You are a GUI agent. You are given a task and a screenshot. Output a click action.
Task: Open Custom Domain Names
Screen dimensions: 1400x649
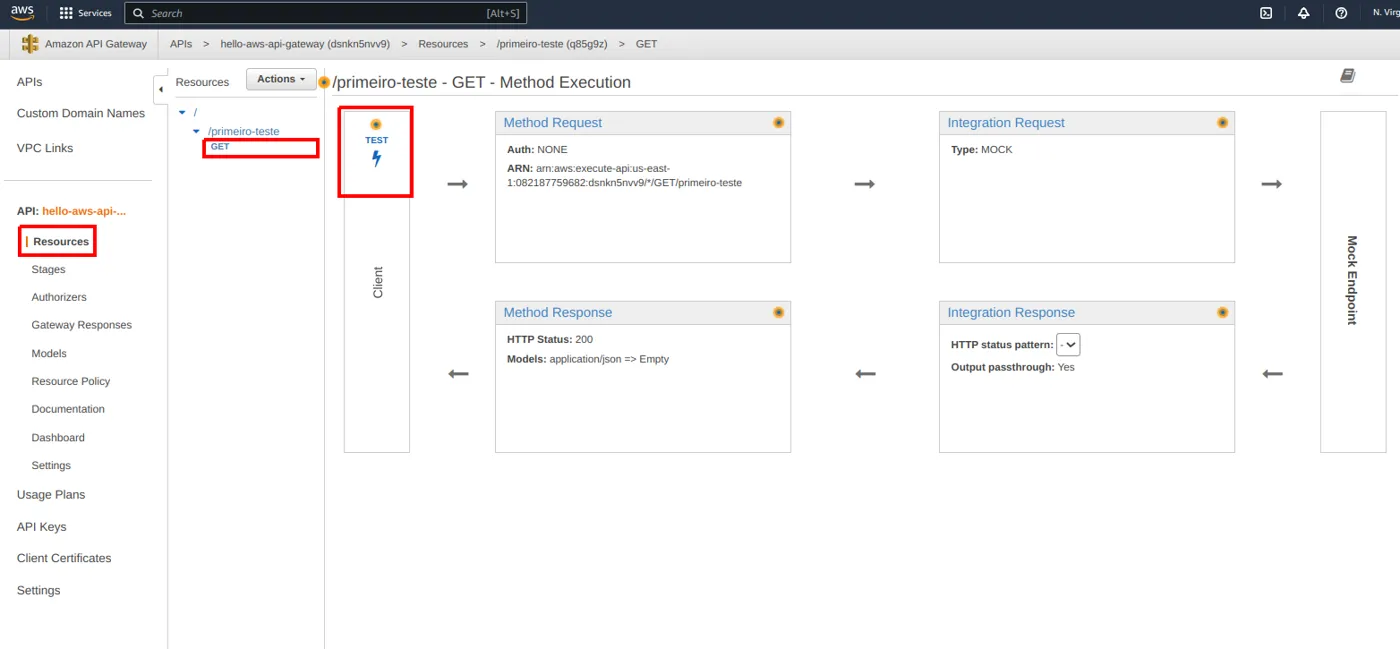[x=81, y=113]
